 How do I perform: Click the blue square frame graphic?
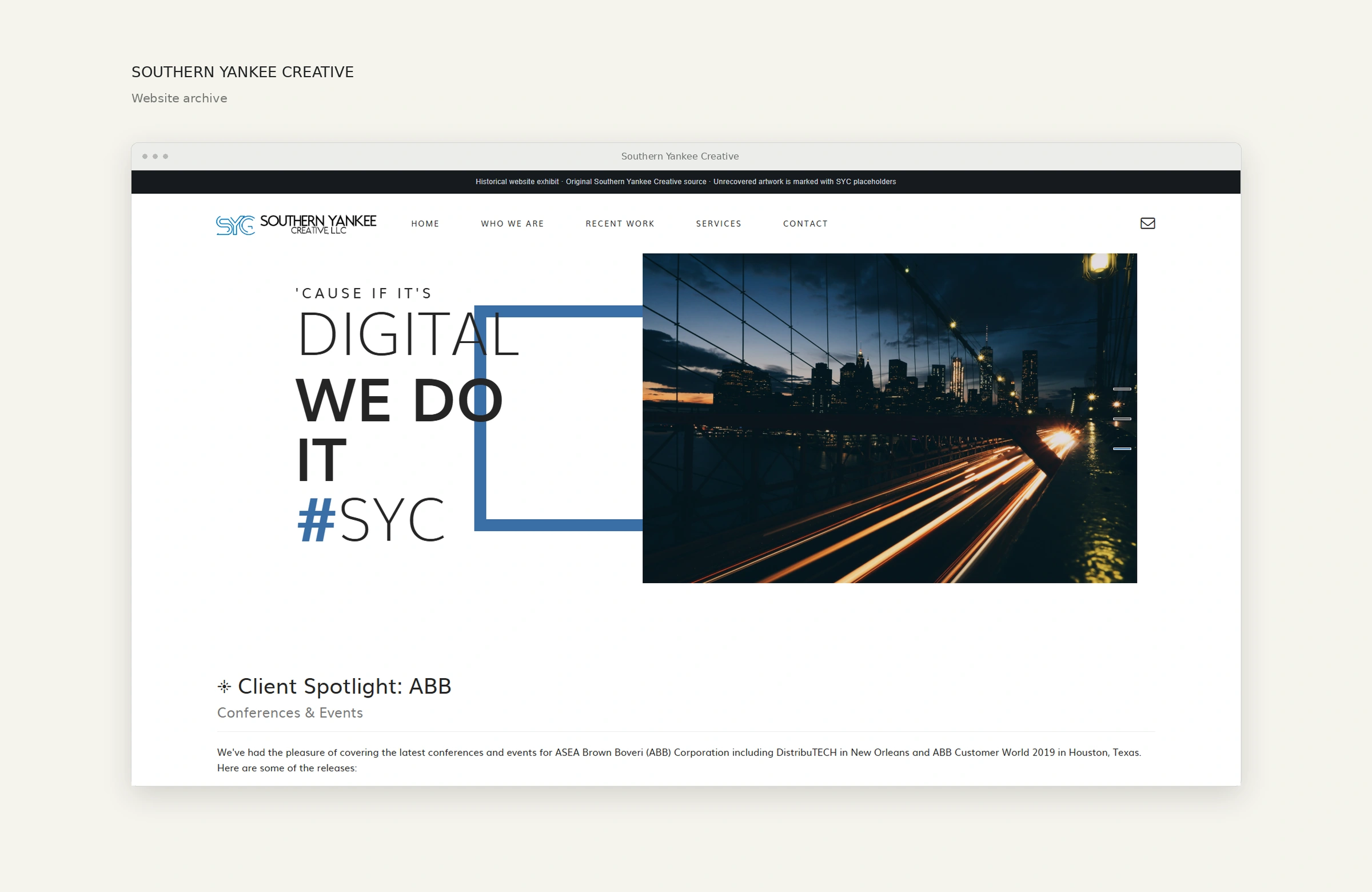point(558,418)
